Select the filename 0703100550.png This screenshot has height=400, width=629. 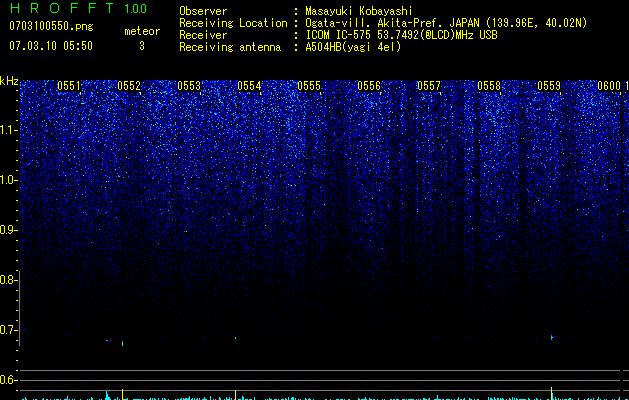click(x=51, y=26)
